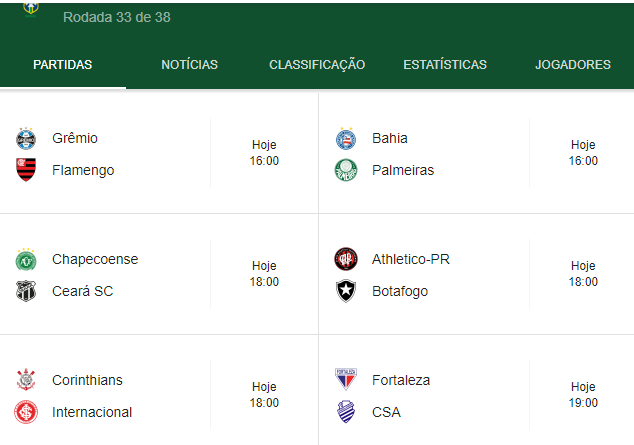Click the Corinthians team crest
This screenshot has height=445, width=634.
coord(26,380)
